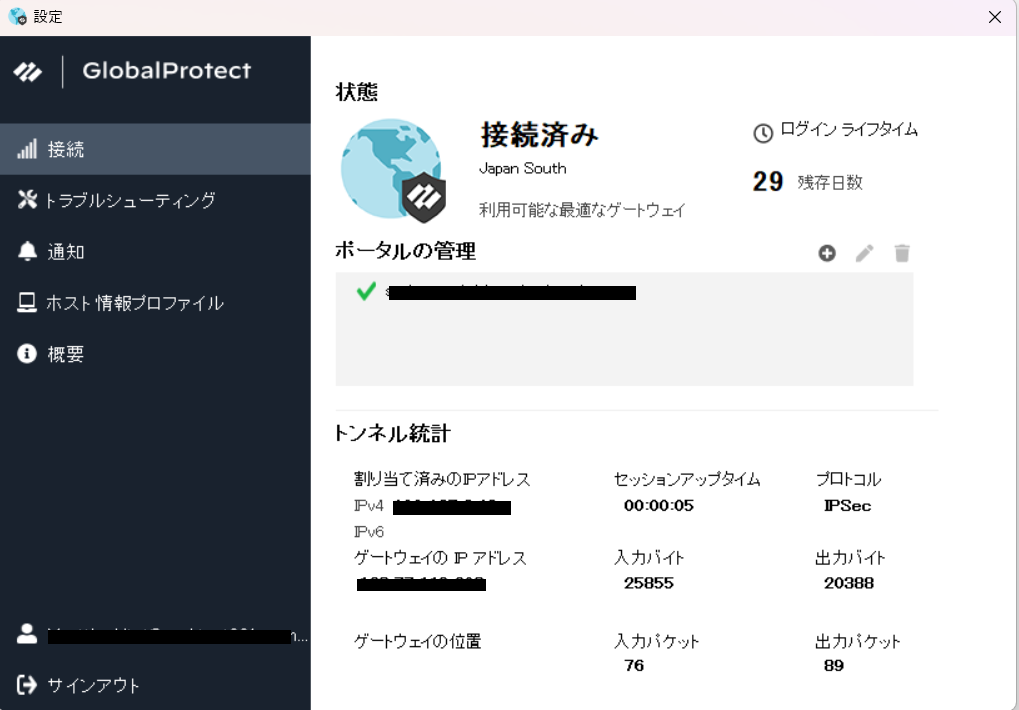1019x710 pixels.
Task: Click the 接続済み status heading
Action: [539, 134]
